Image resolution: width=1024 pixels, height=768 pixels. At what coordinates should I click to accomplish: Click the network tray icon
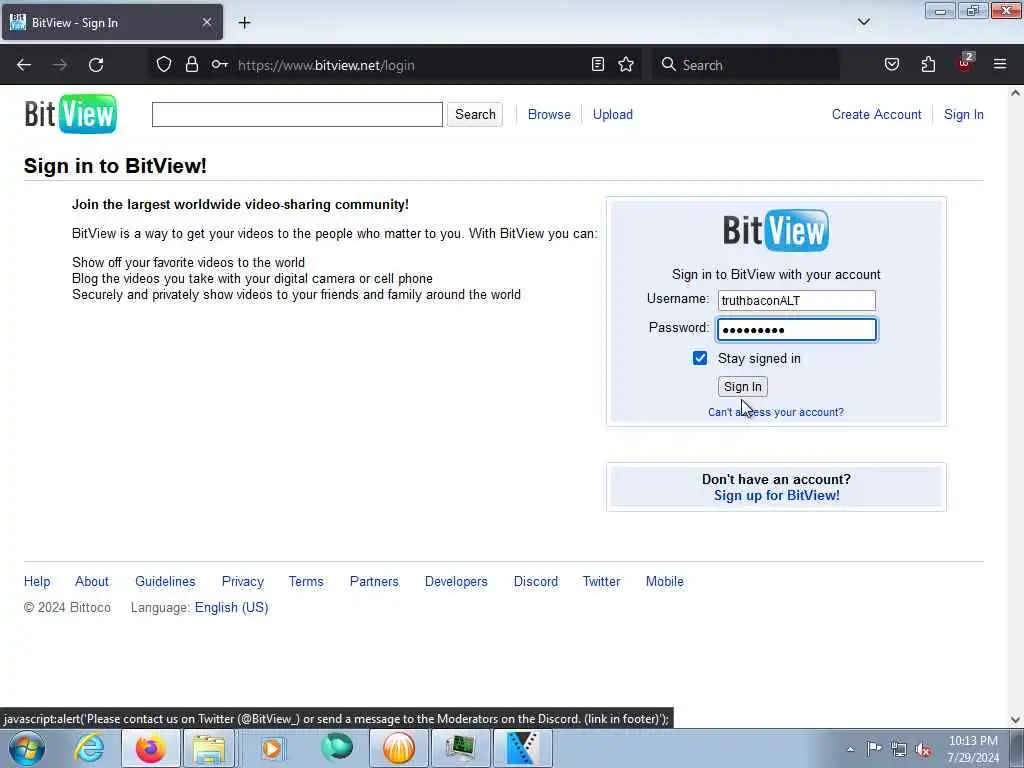(899, 749)
